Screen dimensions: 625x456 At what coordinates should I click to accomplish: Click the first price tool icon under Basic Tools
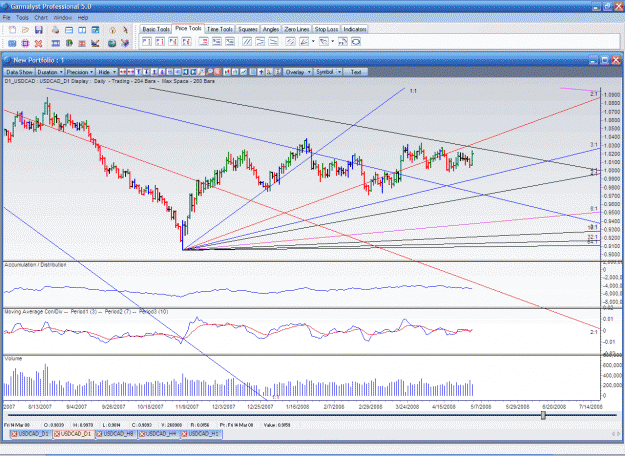147,41
